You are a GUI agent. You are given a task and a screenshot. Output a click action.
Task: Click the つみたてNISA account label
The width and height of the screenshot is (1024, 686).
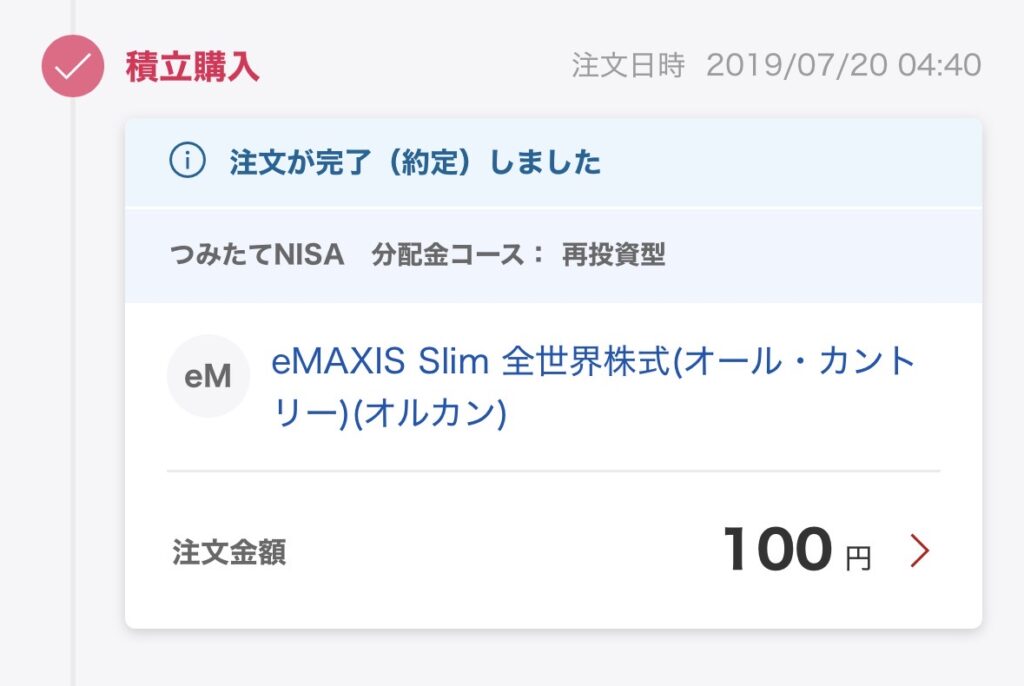[x=258, y=255]
